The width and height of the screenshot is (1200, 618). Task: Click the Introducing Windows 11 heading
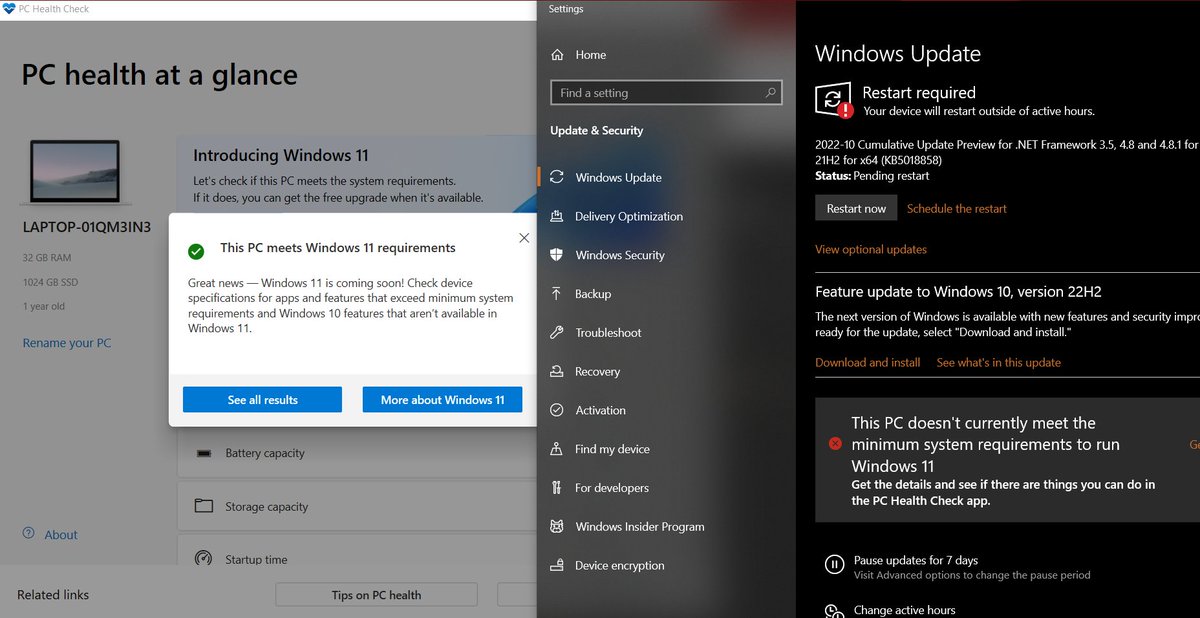(x=281, y=155)
